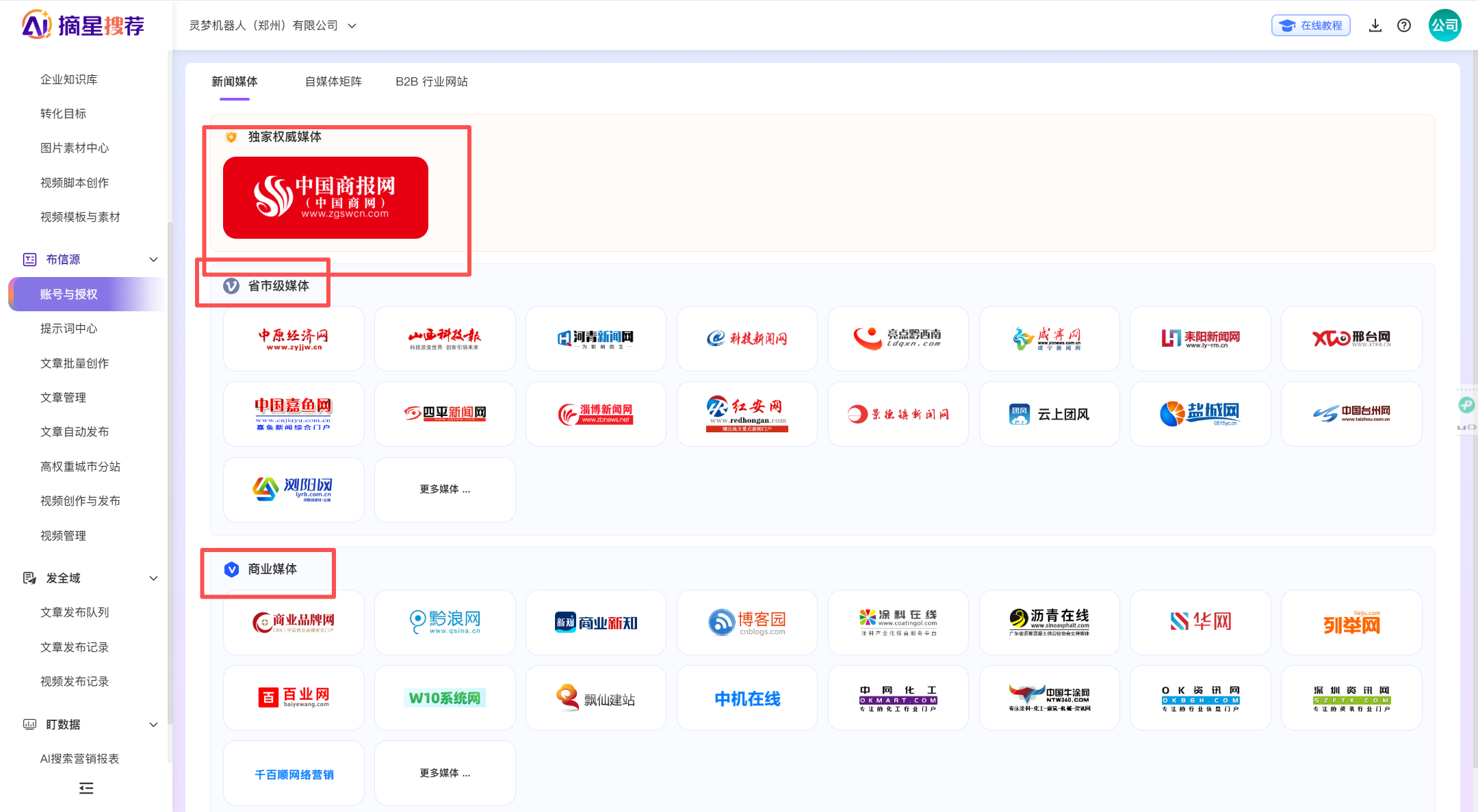Image resolution: width=1478 pixels, height=812 pixels.
Task: Select the 中国商报网 media card
Action: pos(326,198)
